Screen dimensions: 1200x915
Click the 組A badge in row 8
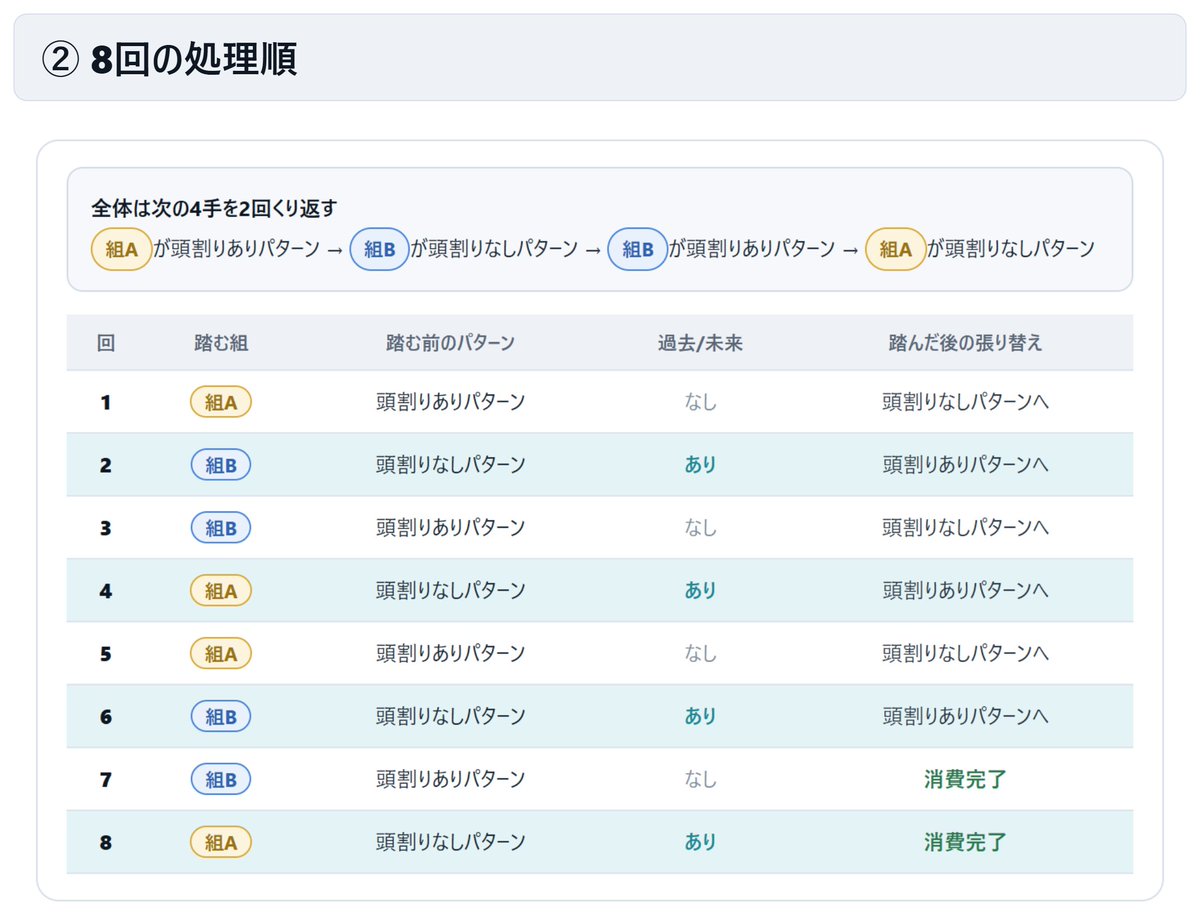point(221,843)
